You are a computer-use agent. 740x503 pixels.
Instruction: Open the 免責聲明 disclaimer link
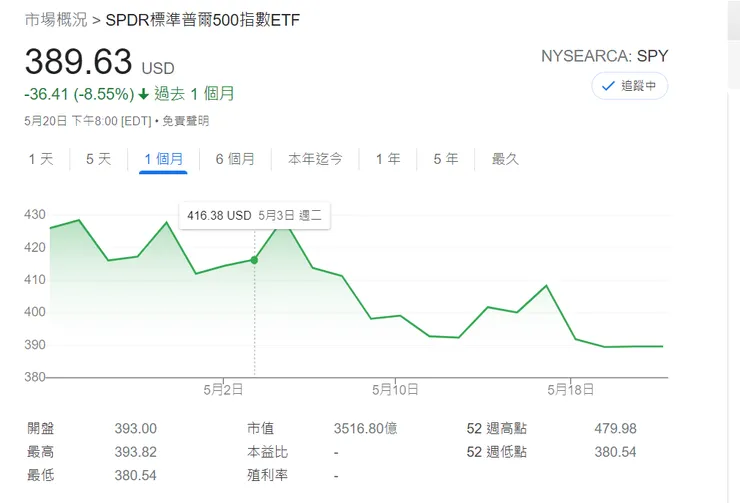[185, 121]
